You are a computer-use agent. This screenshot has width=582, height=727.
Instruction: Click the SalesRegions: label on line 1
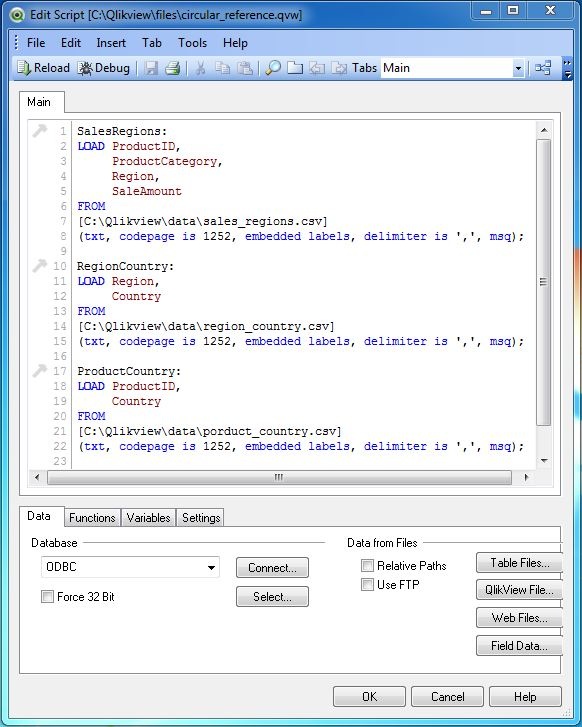[122, 131]
